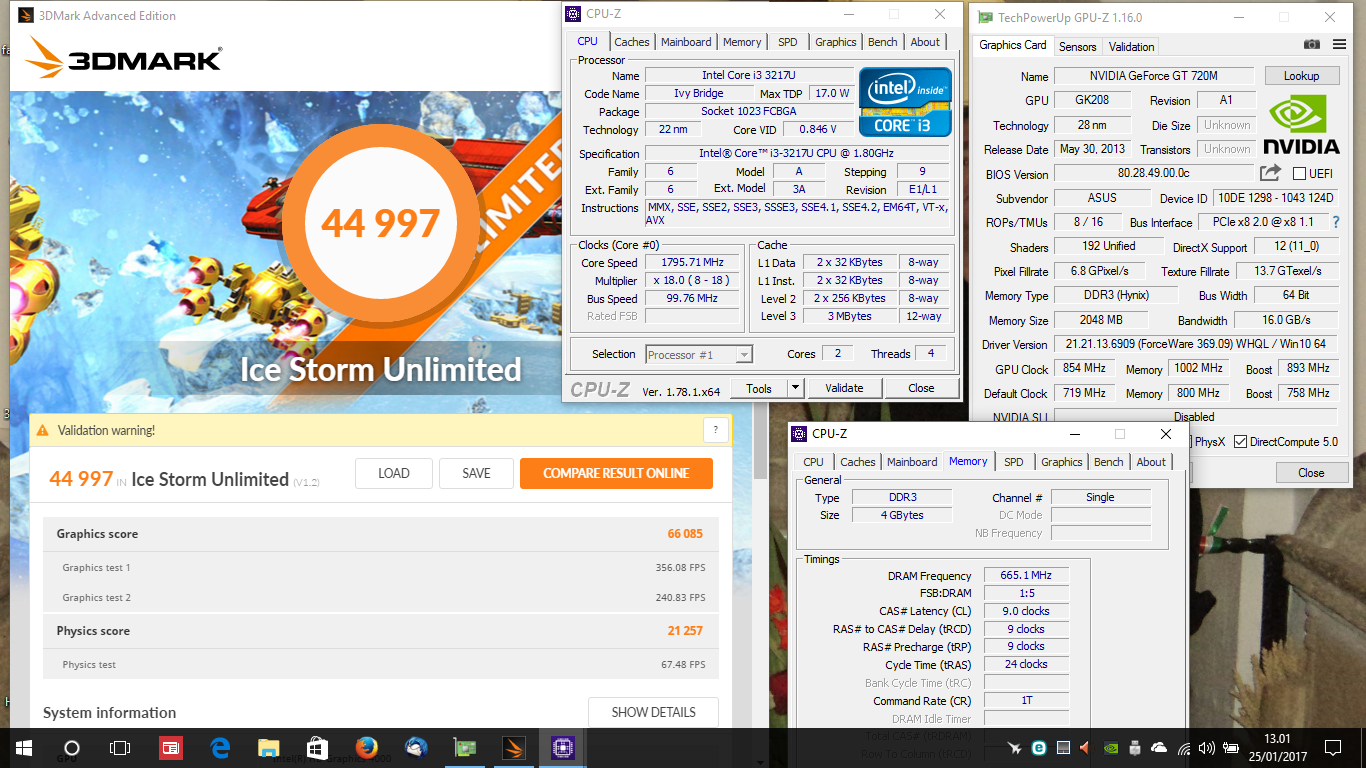Click Close button in upper CPU-Z window
1366x768 pixels.
(x=921, y=388)
